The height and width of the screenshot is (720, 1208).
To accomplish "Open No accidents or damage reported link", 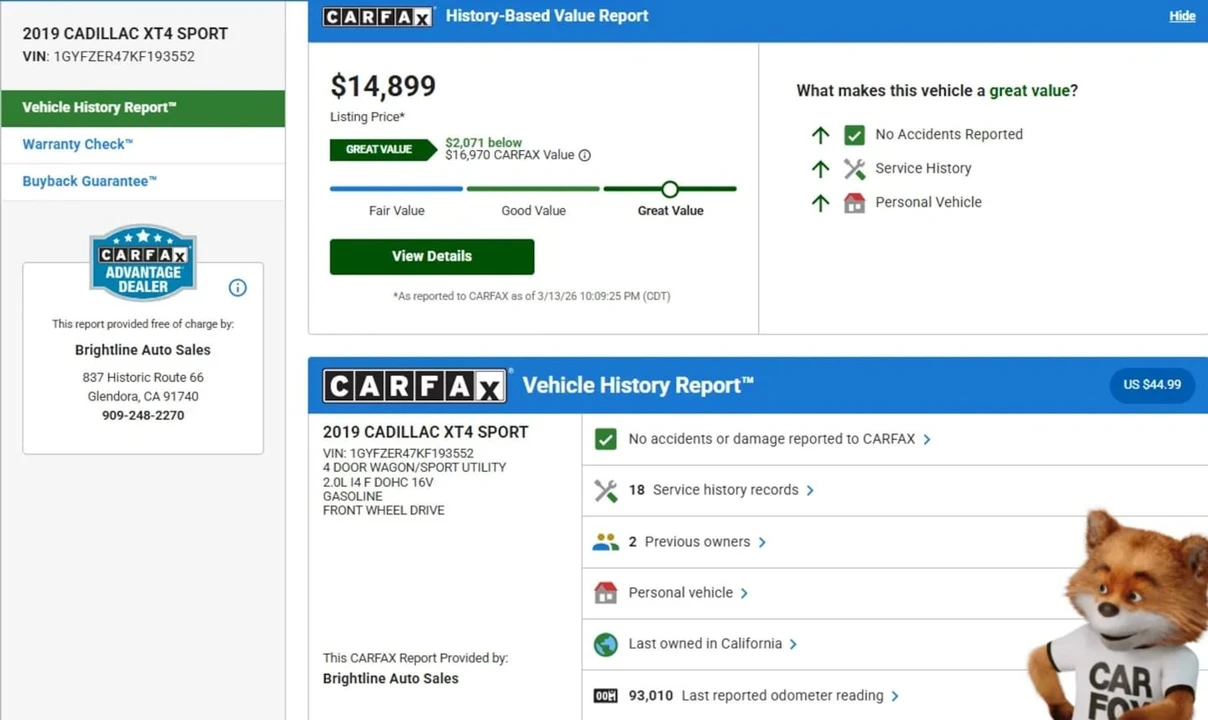I will pyautogui.click(x=771, y=439).
